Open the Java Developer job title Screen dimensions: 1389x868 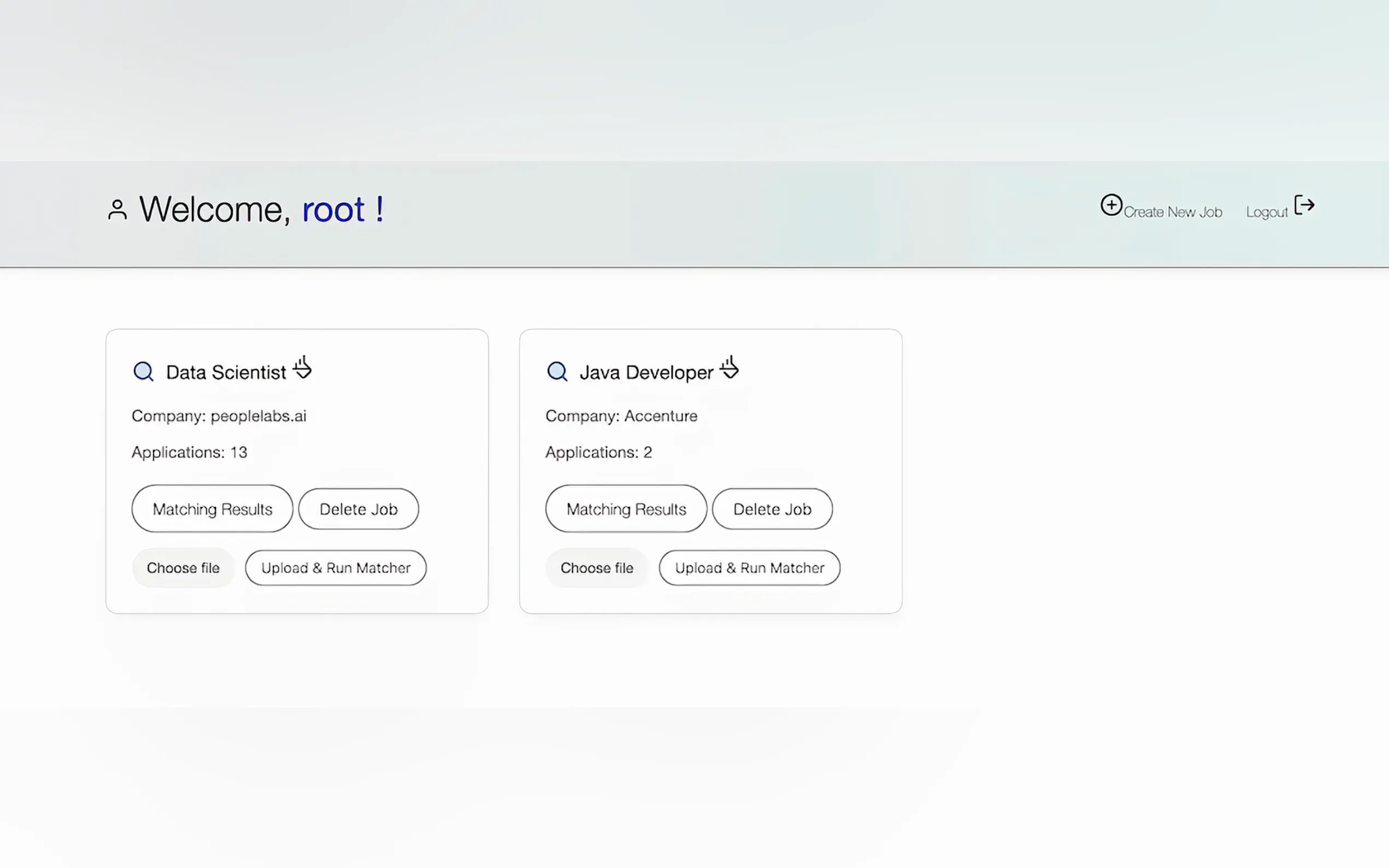[646, 373]
